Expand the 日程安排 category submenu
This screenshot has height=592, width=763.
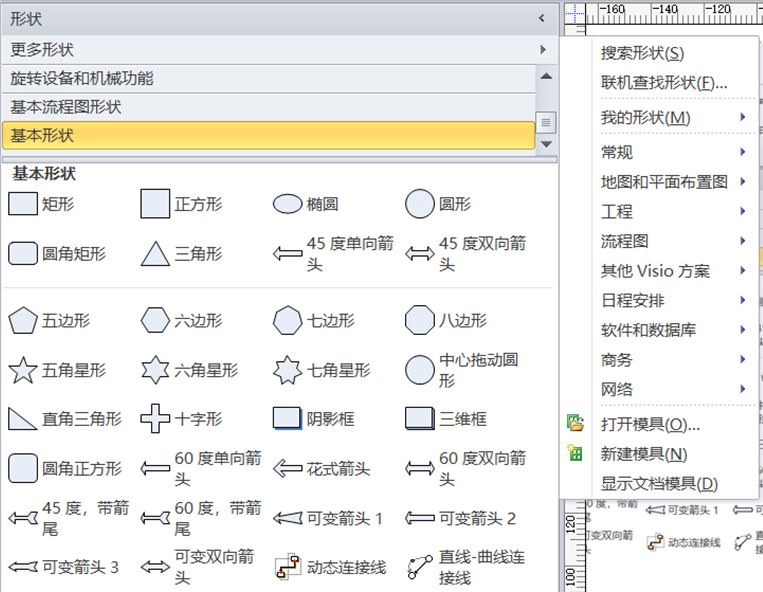tap(672, 300)
